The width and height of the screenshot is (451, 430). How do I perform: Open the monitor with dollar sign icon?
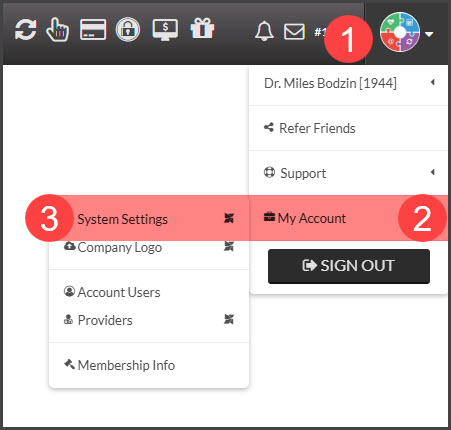click(165, 30)
